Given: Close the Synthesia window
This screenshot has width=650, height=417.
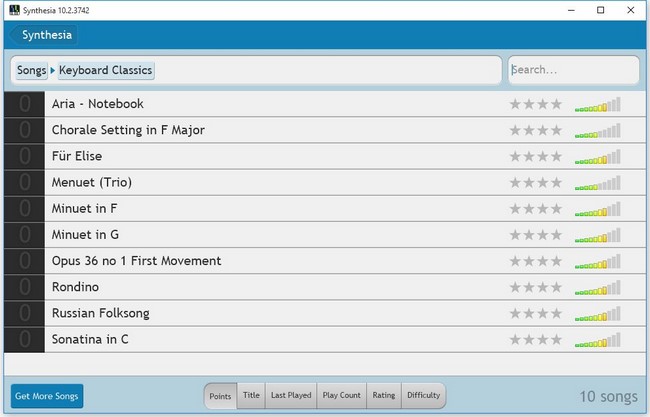Looking at the screenshot, I should coord(631,10).
